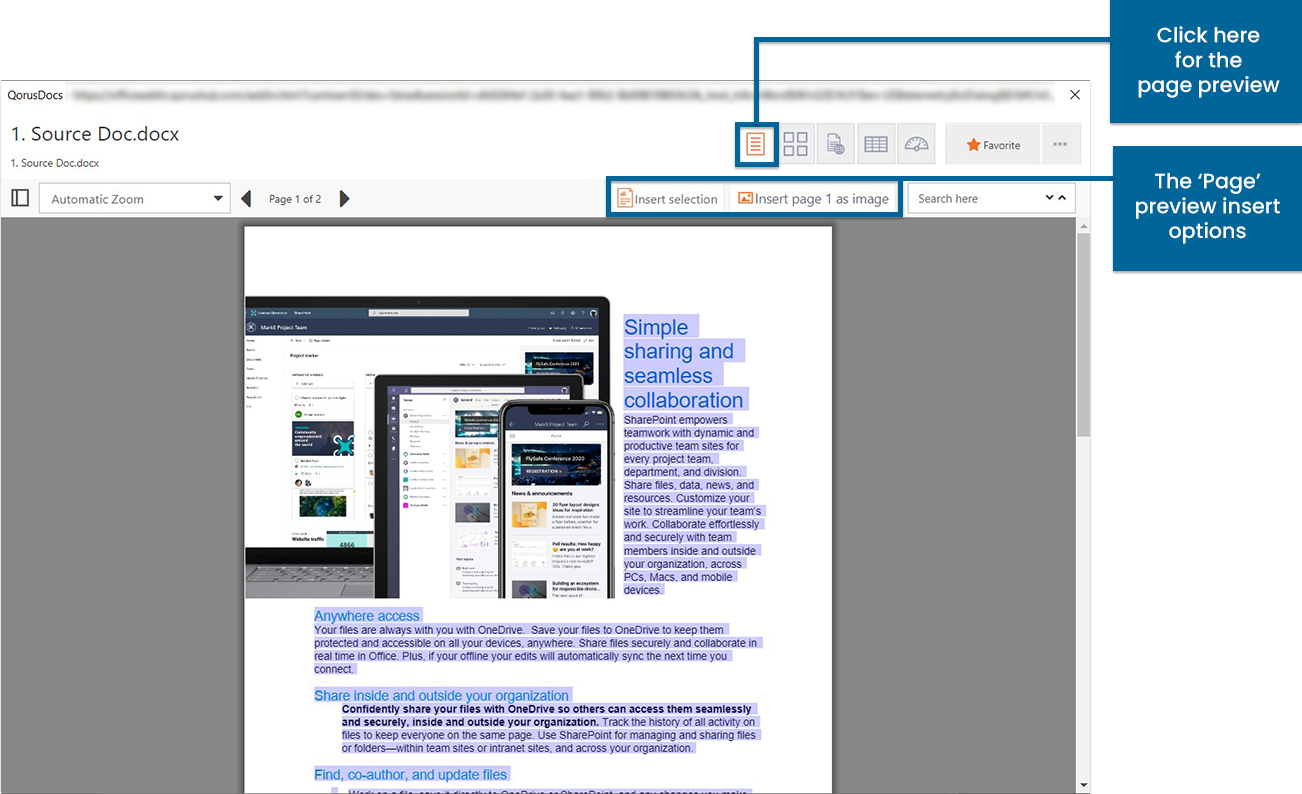1302x794 pixels.
Task: Click Insert page 1 as image
Action: tap(813, 199)
